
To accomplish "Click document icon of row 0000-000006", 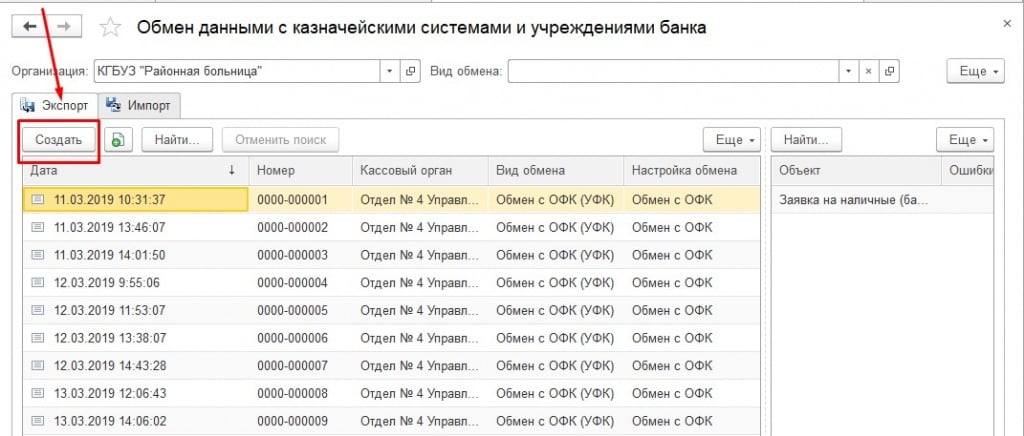I will 38,338.
